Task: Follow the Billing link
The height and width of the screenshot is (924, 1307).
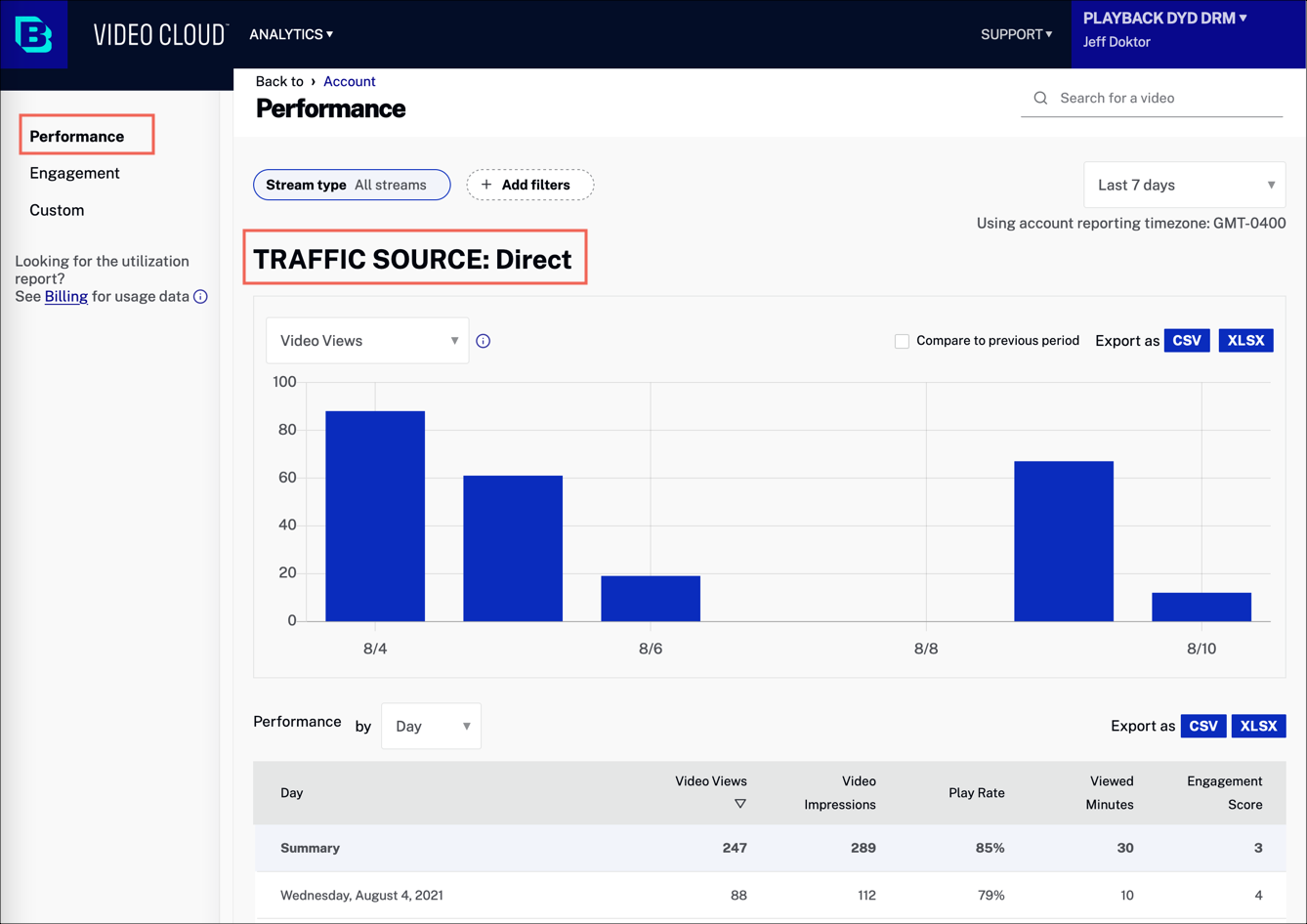Action: [66, 297]
